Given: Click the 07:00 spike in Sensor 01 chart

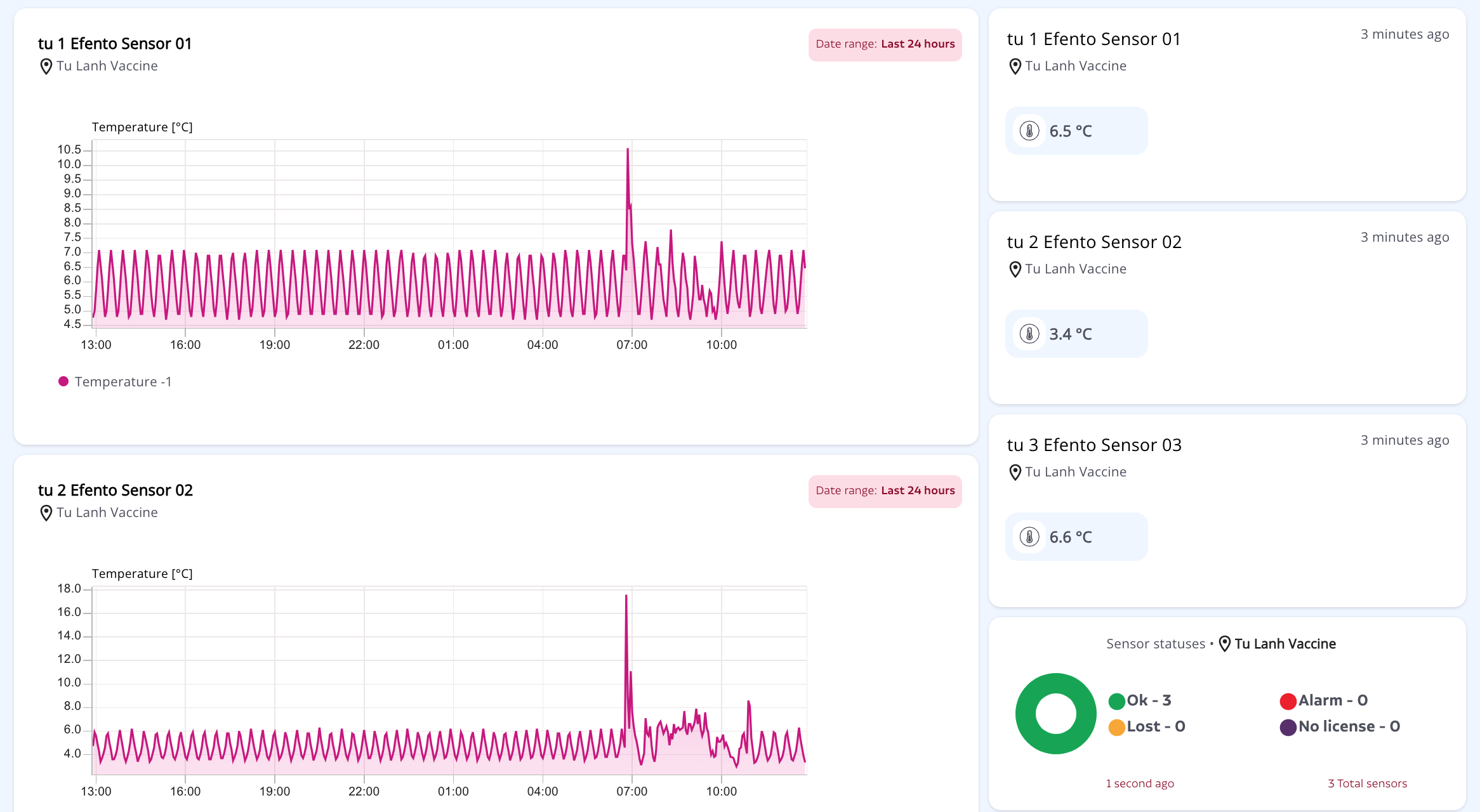Looking at the screenshot, I should (x=628, y=150).
